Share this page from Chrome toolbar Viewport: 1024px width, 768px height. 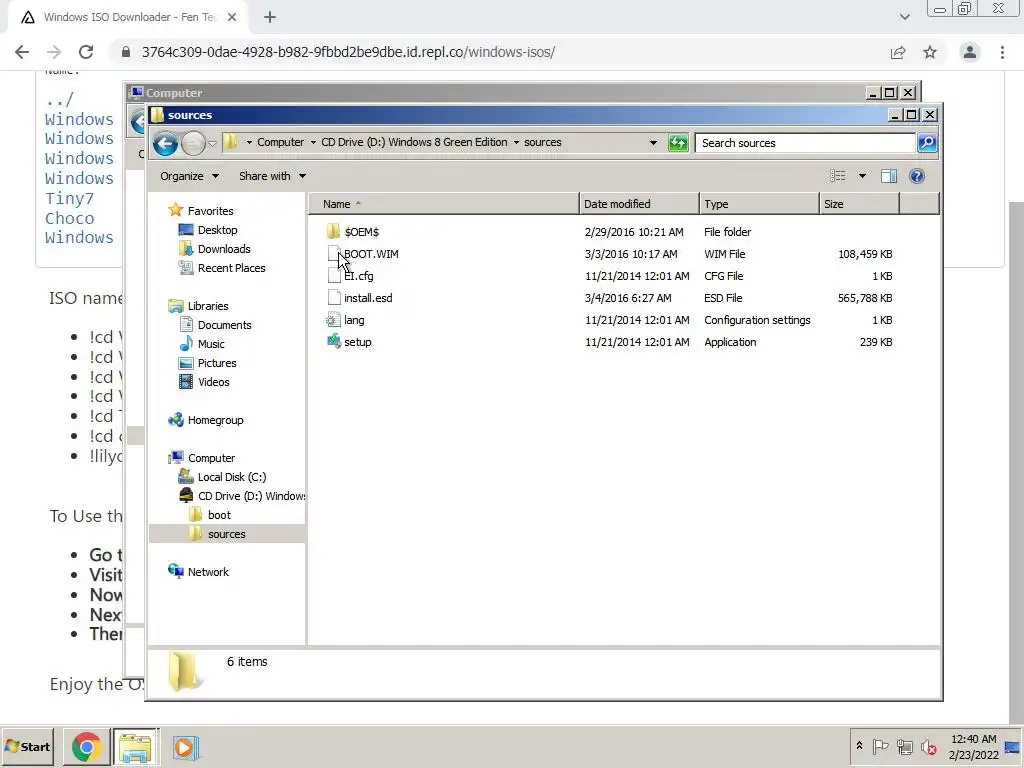(898, 52)
